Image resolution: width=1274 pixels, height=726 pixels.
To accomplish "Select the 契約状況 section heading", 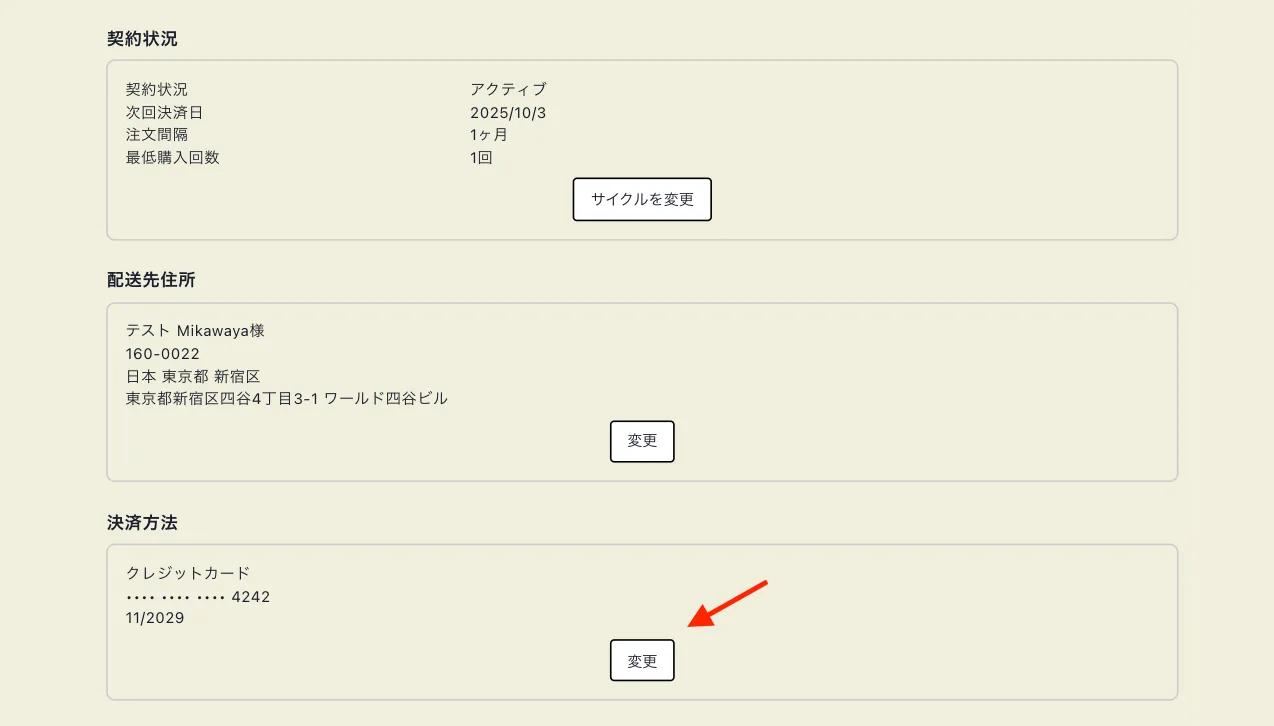I will 142,39.
